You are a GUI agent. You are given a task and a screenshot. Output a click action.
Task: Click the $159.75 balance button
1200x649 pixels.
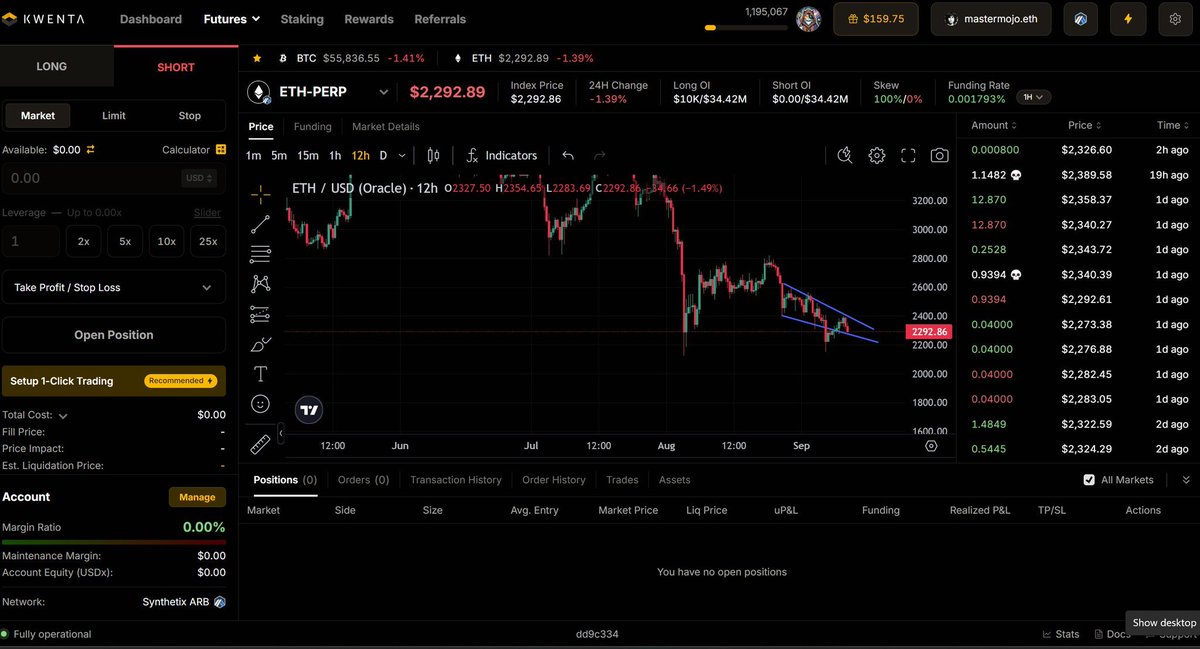coord(876,19)
